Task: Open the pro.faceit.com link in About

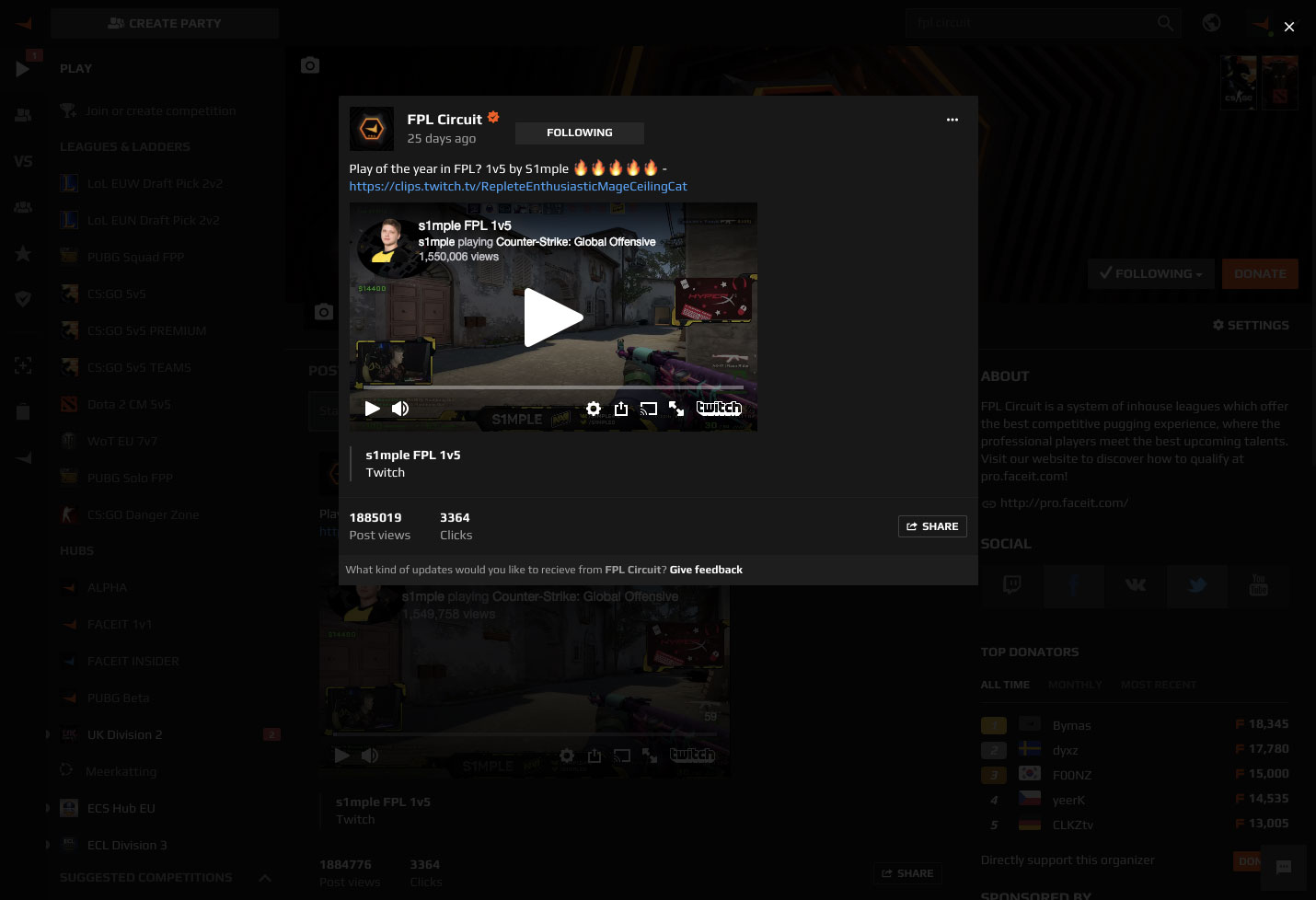Action: 1064,502
